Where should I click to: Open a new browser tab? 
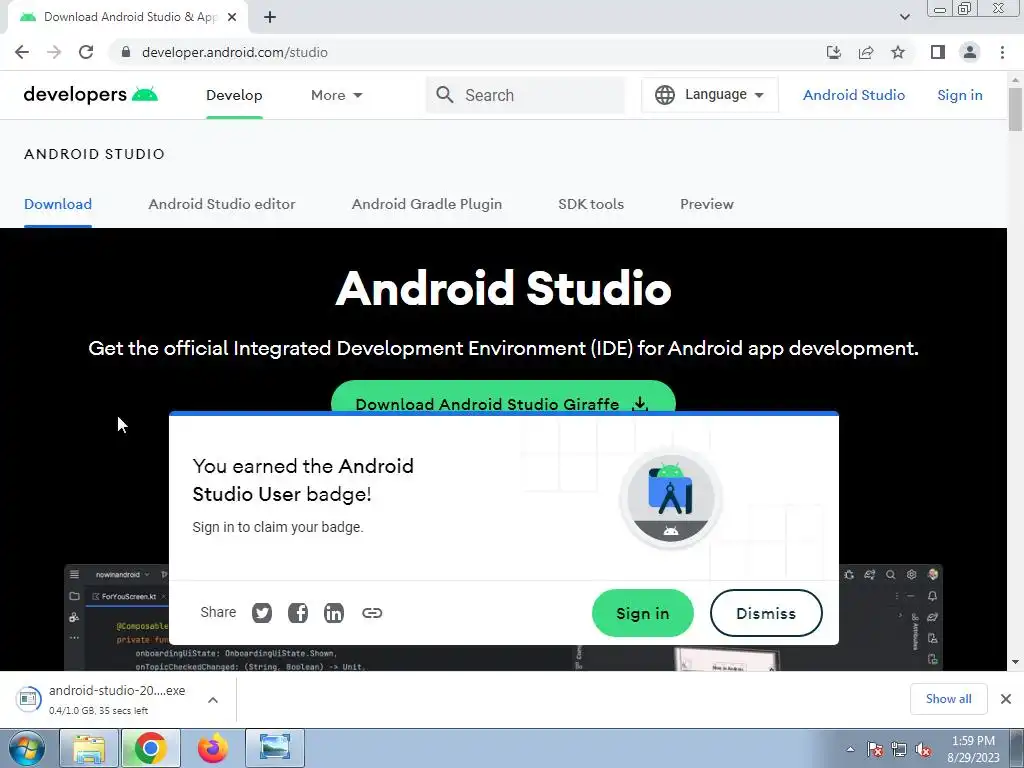click(270, 17)
